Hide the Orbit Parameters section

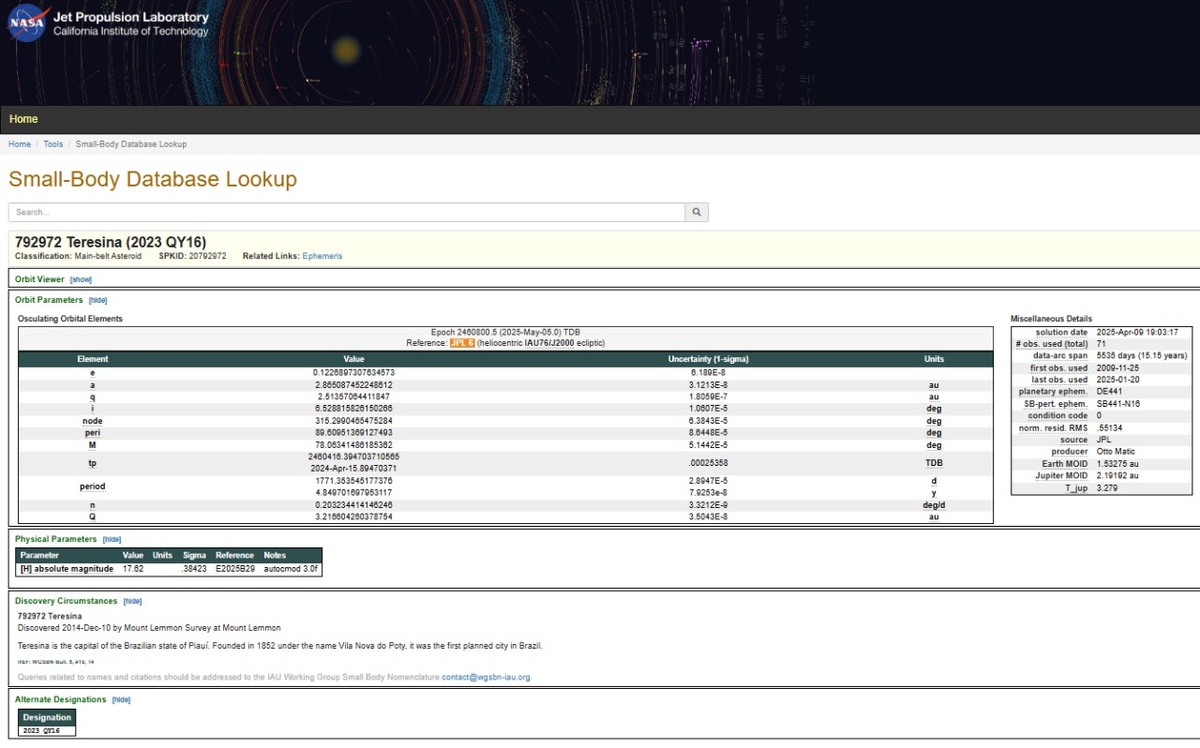click(98, 300)
